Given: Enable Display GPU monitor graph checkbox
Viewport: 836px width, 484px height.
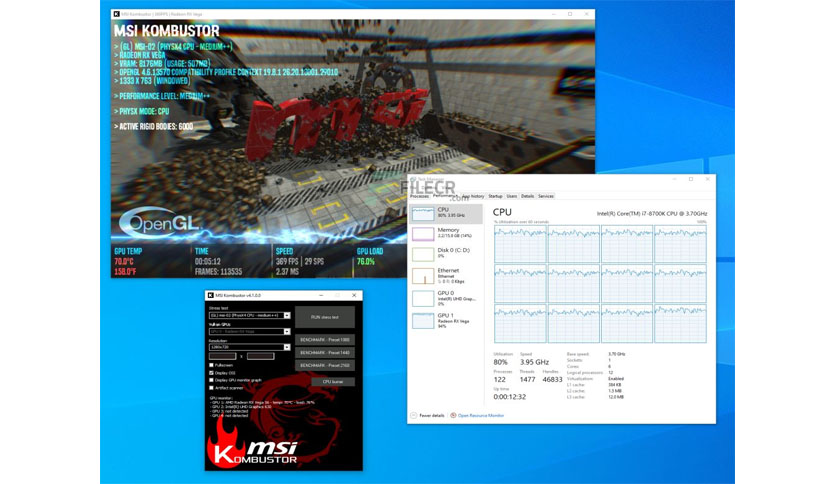Looking at the screenshot, I should coord(212,380).
